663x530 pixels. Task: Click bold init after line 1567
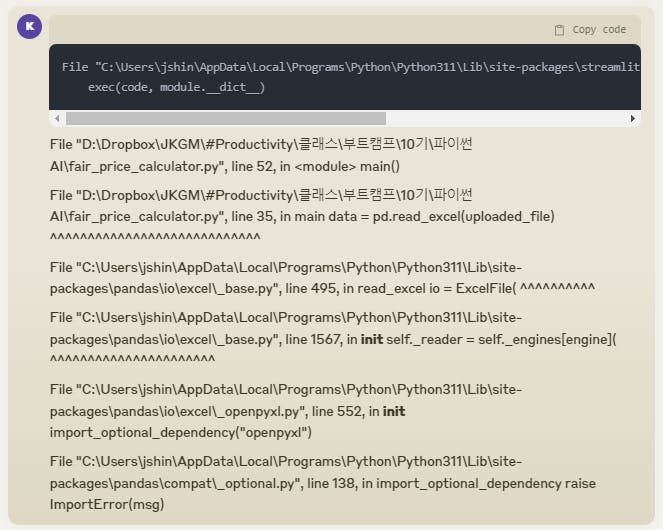[x=372, y=339]
